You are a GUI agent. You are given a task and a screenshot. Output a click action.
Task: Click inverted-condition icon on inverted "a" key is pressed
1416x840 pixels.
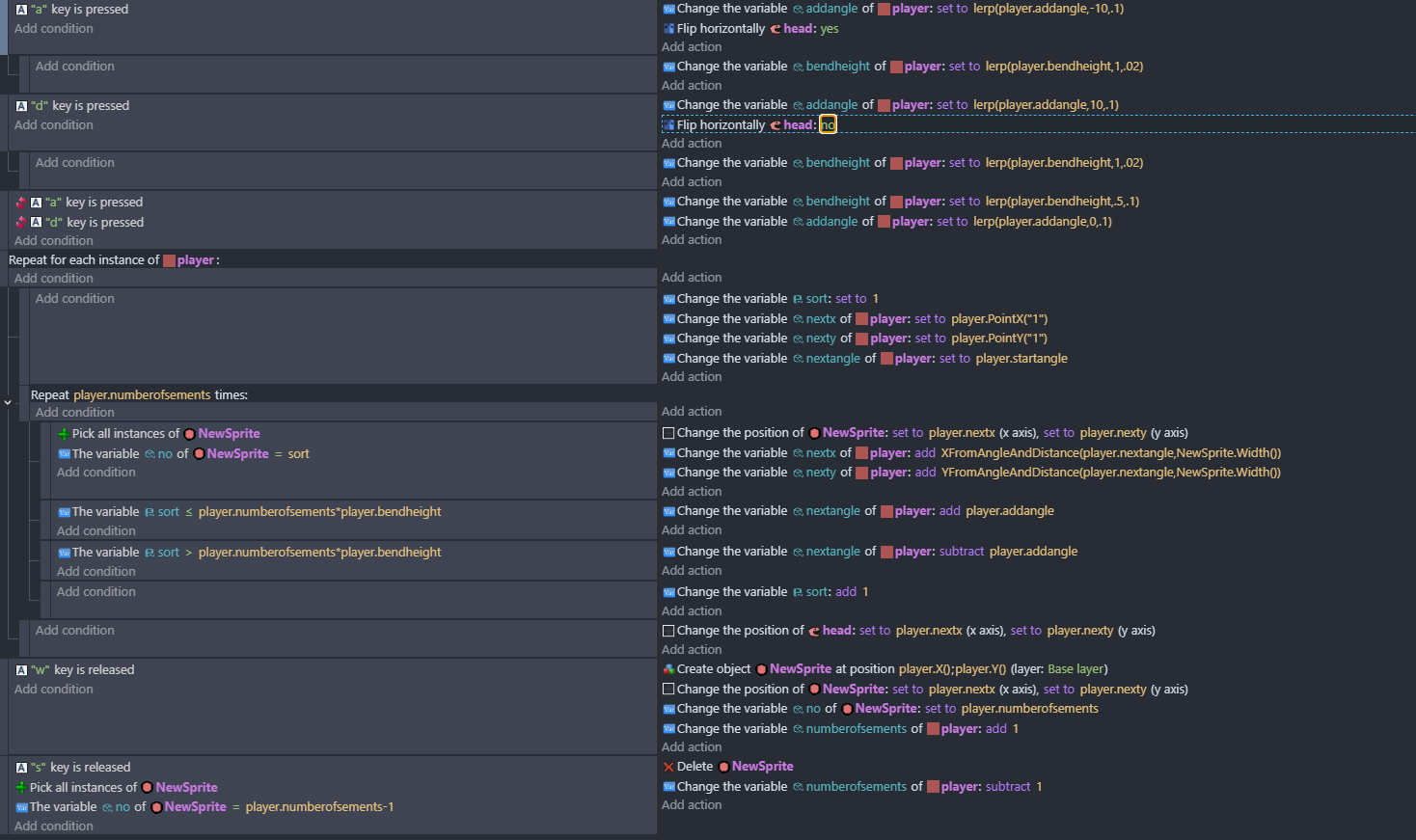21,203
